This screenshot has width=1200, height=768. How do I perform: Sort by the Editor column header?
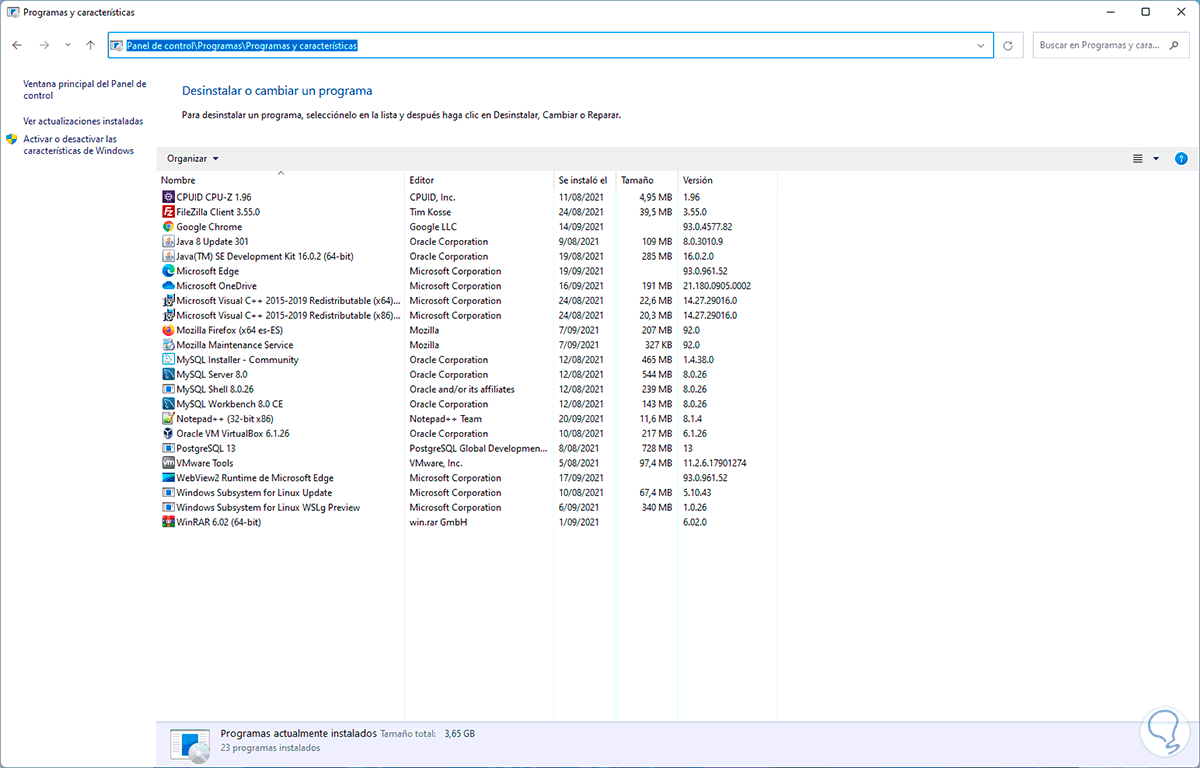click(479, 180)
